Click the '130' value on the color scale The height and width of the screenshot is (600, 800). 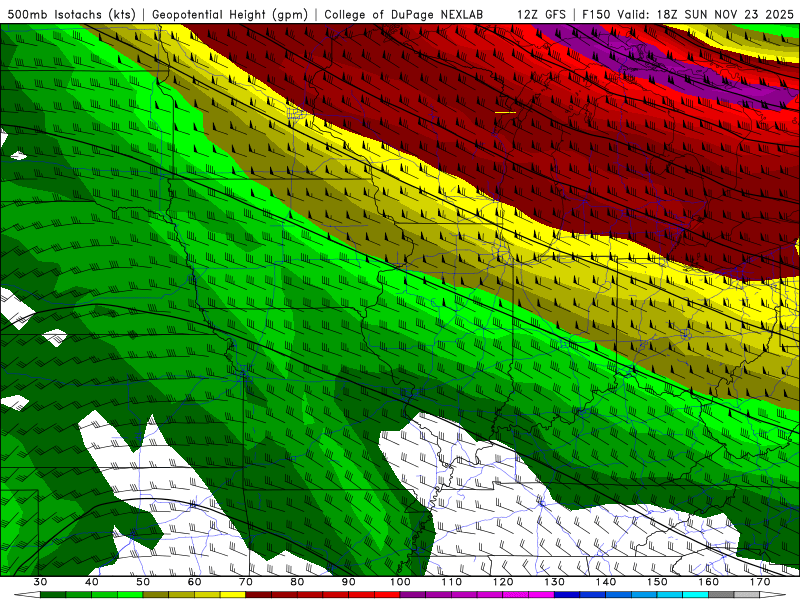tap(555, 582)
